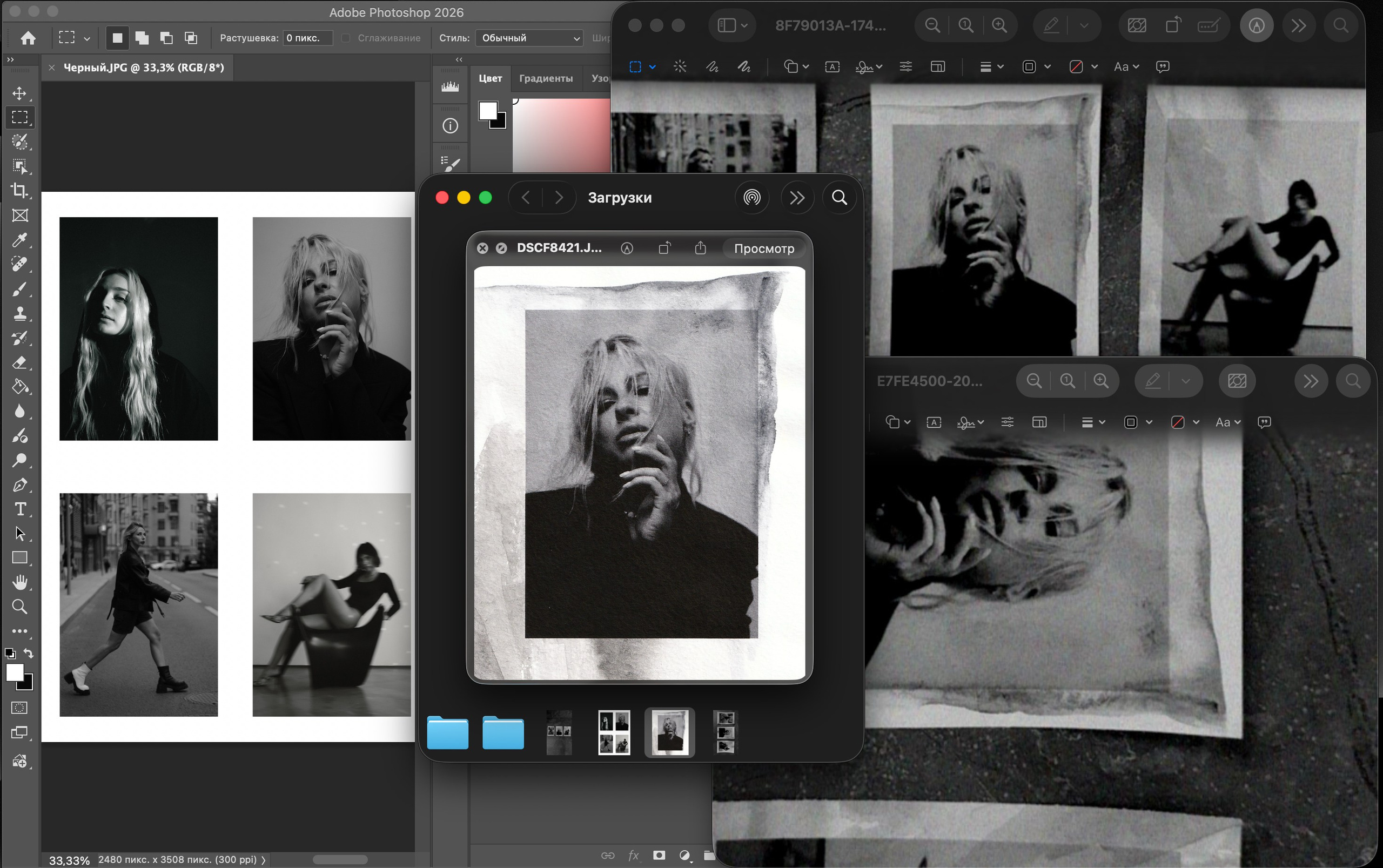1383x868 pixels.
Task: Select the Черный.JPG document tab
Action: 144,68
